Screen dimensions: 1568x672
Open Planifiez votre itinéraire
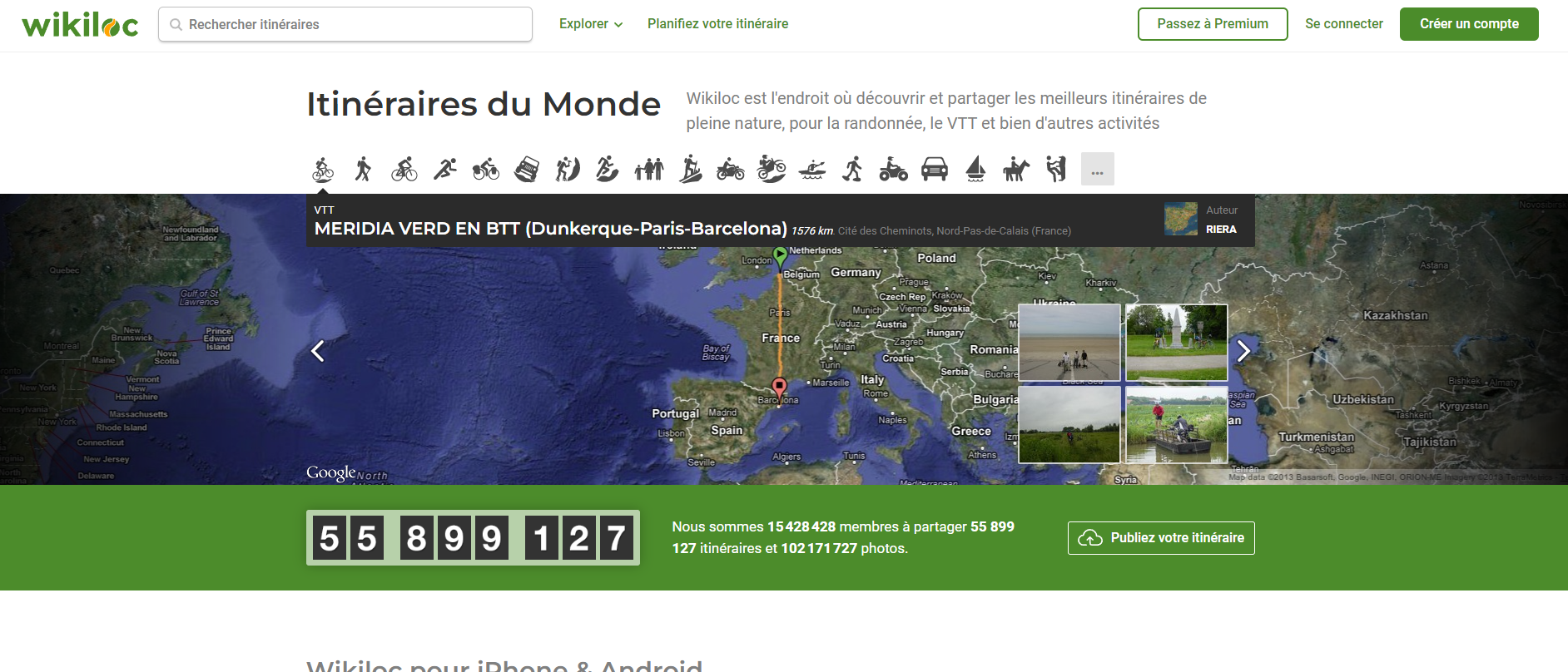718,24
